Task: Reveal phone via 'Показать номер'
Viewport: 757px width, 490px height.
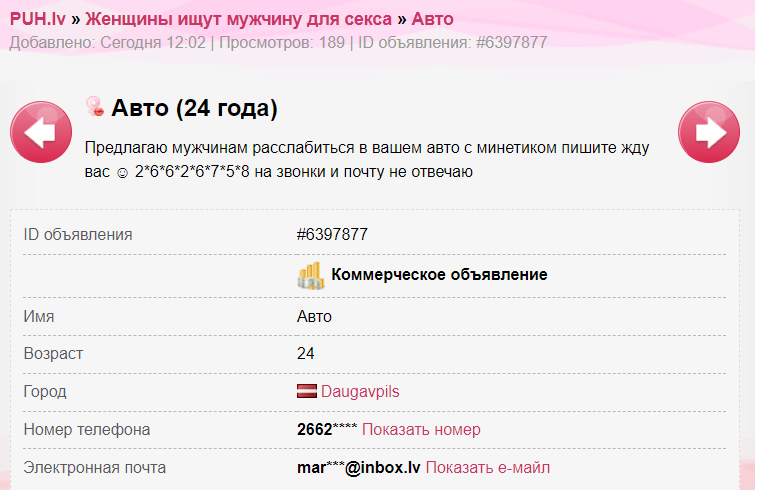Action: [x=420, y=430]
